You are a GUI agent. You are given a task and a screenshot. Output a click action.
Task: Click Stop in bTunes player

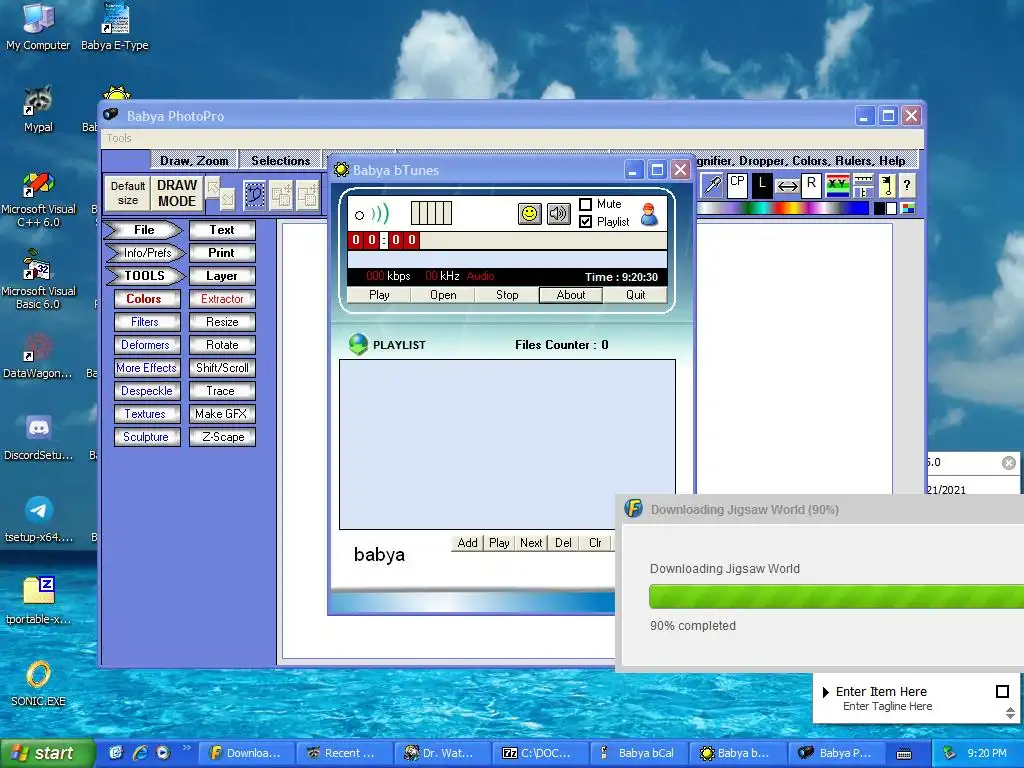[x=507, y=295]
